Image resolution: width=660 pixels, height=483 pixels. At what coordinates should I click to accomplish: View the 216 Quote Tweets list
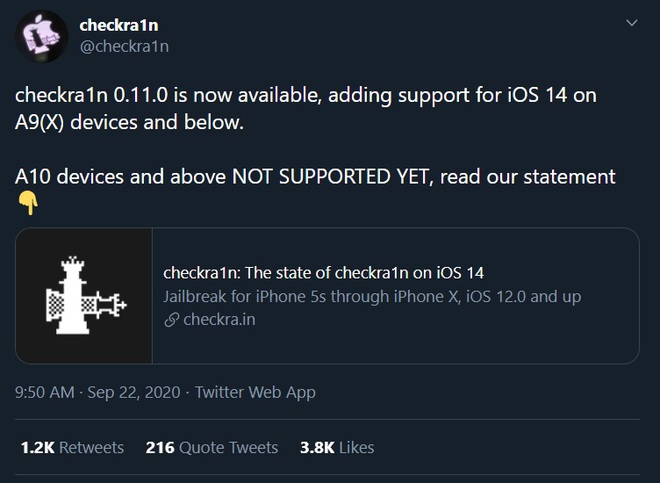212,447
